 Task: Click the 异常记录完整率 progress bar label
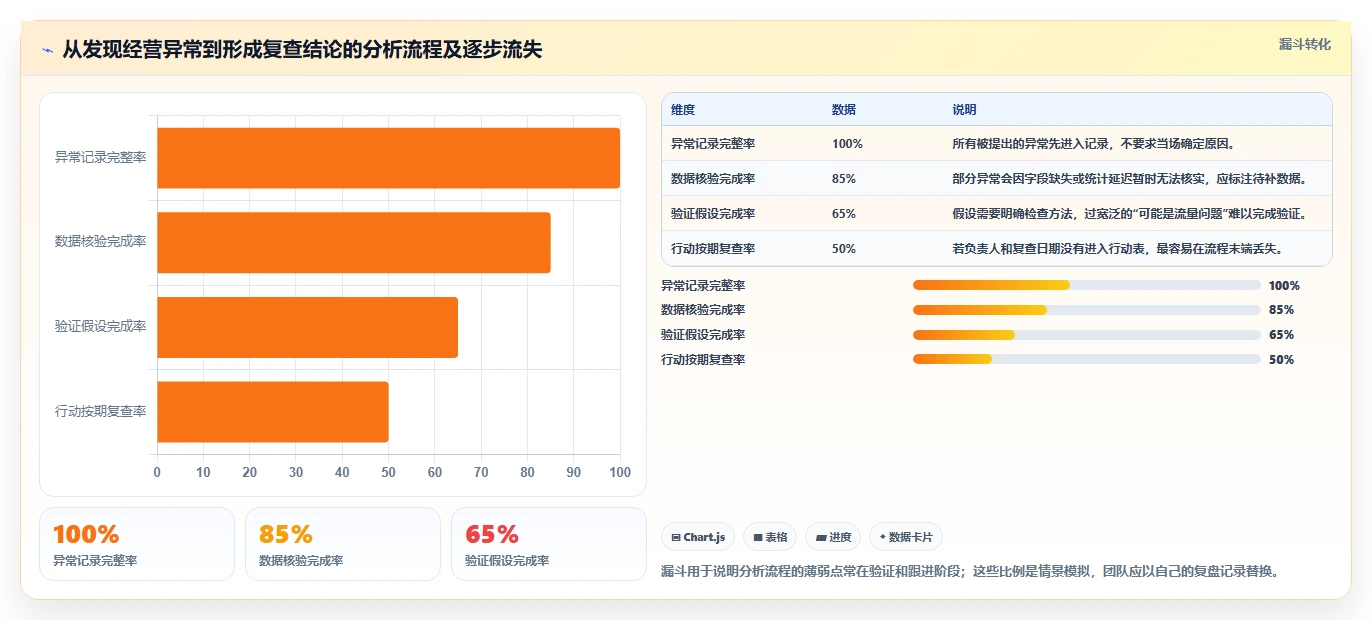tap(703, 286)
